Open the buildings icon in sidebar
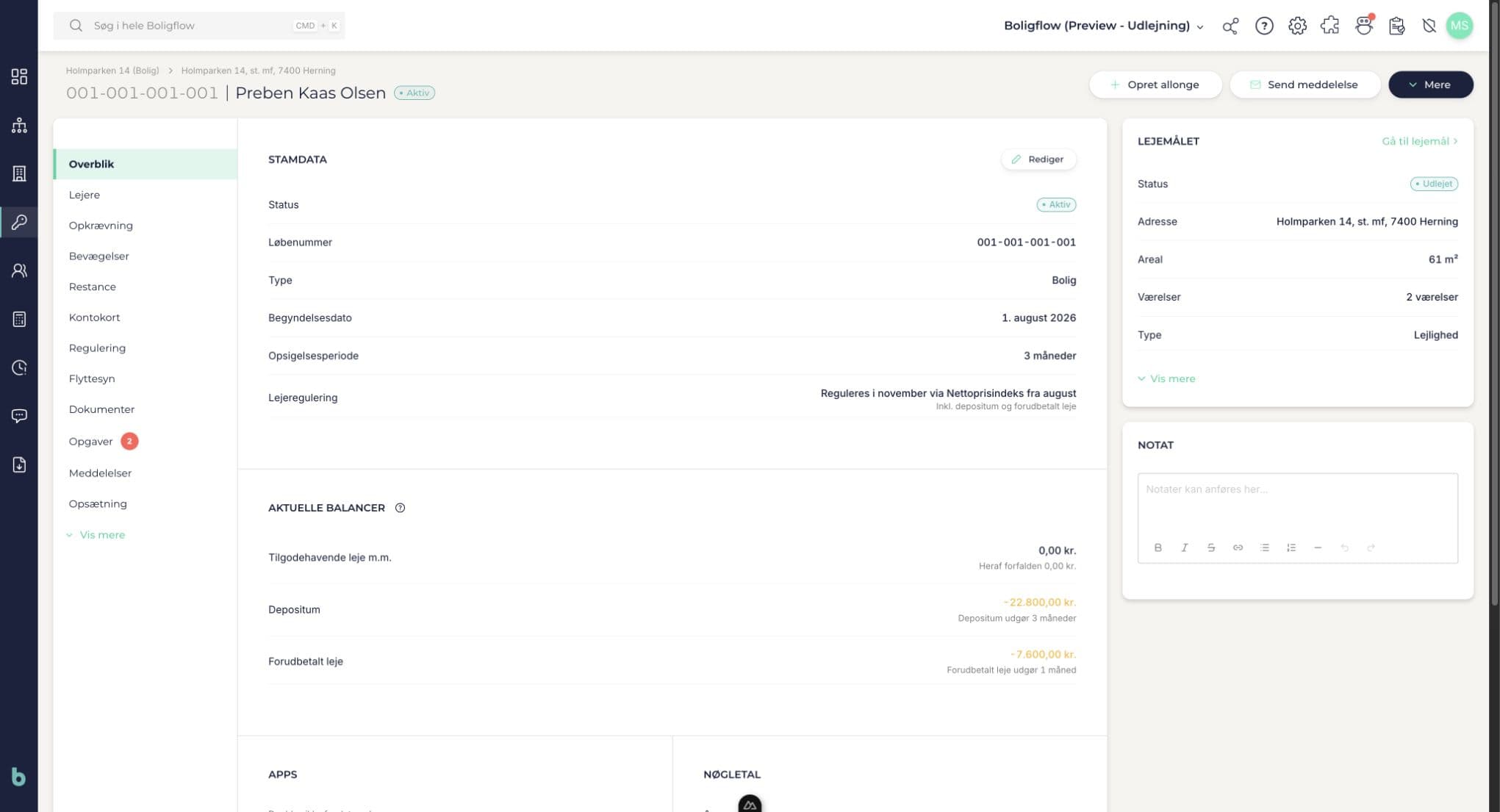The height and width of the screenshot is (812, 1500). pos(19,173)
